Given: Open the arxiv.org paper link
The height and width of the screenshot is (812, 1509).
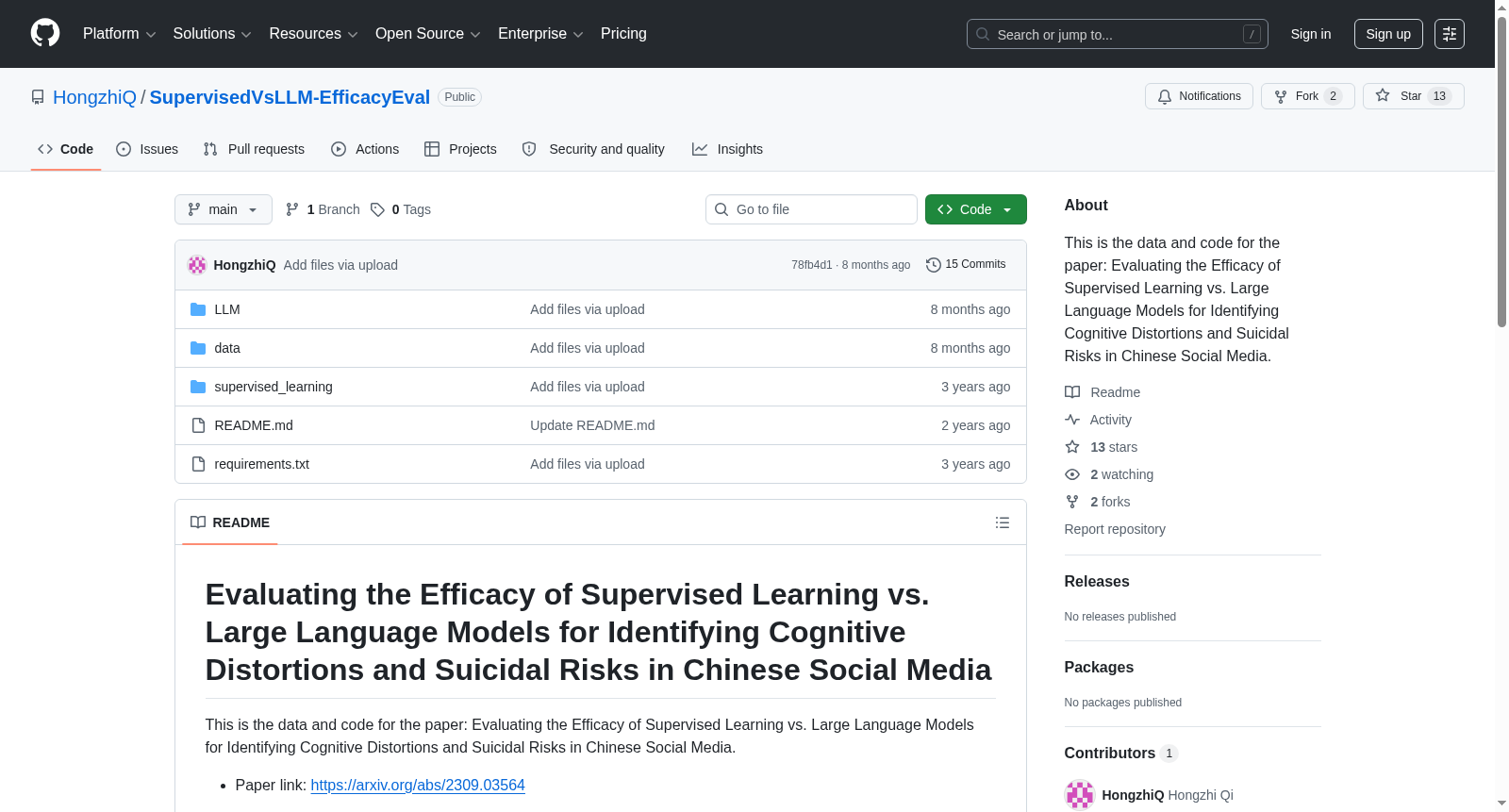Looking at the screenshot, I should [418, 785].
